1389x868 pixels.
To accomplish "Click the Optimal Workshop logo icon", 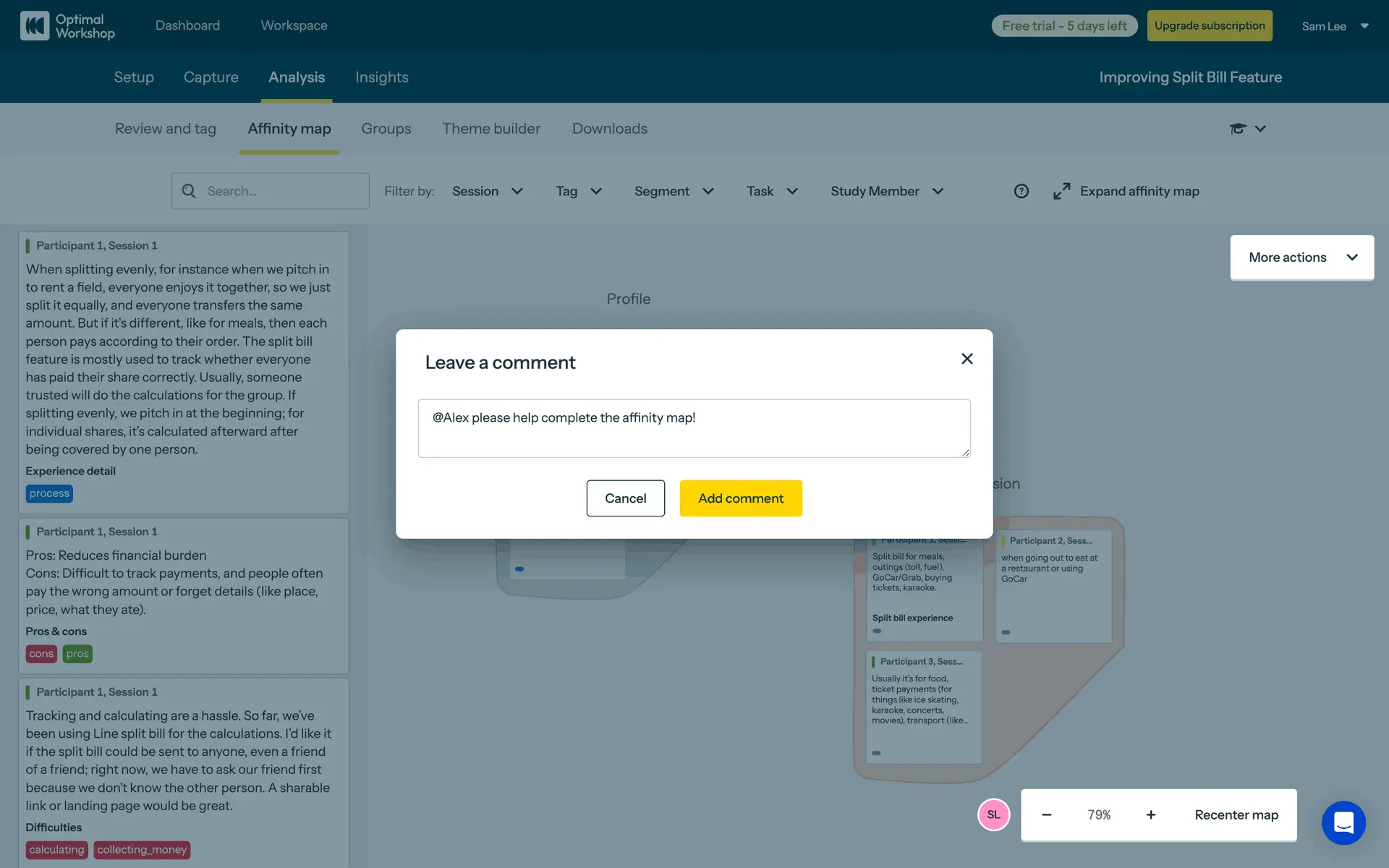I will click(34, 25).
